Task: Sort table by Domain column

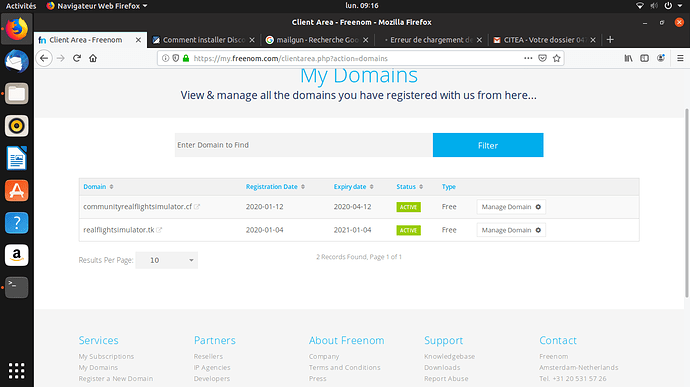Action: pos(98,187)
